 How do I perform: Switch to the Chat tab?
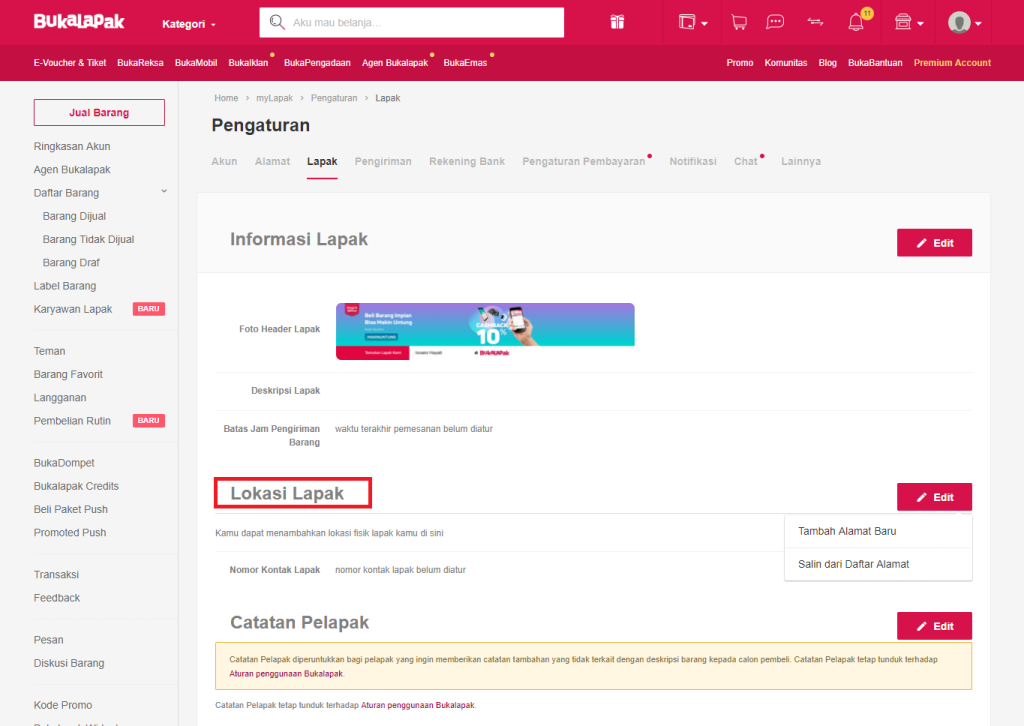[x=746, y=161]
